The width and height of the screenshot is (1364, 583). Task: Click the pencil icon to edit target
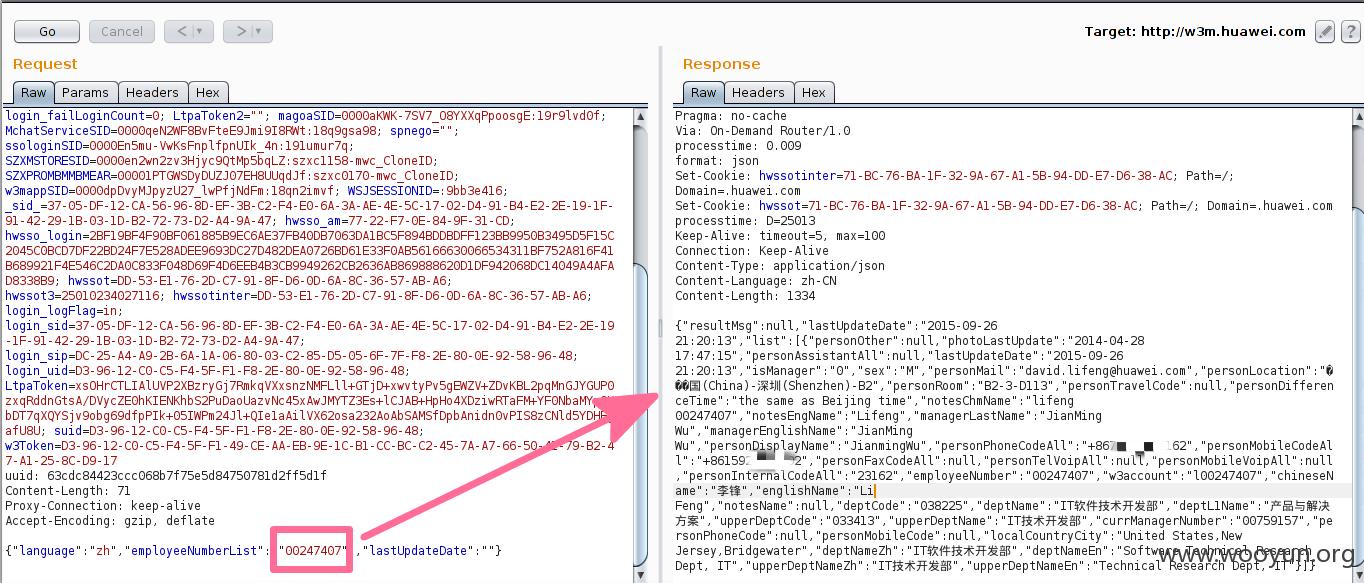pyautogui.click(x=1324, y=32)
